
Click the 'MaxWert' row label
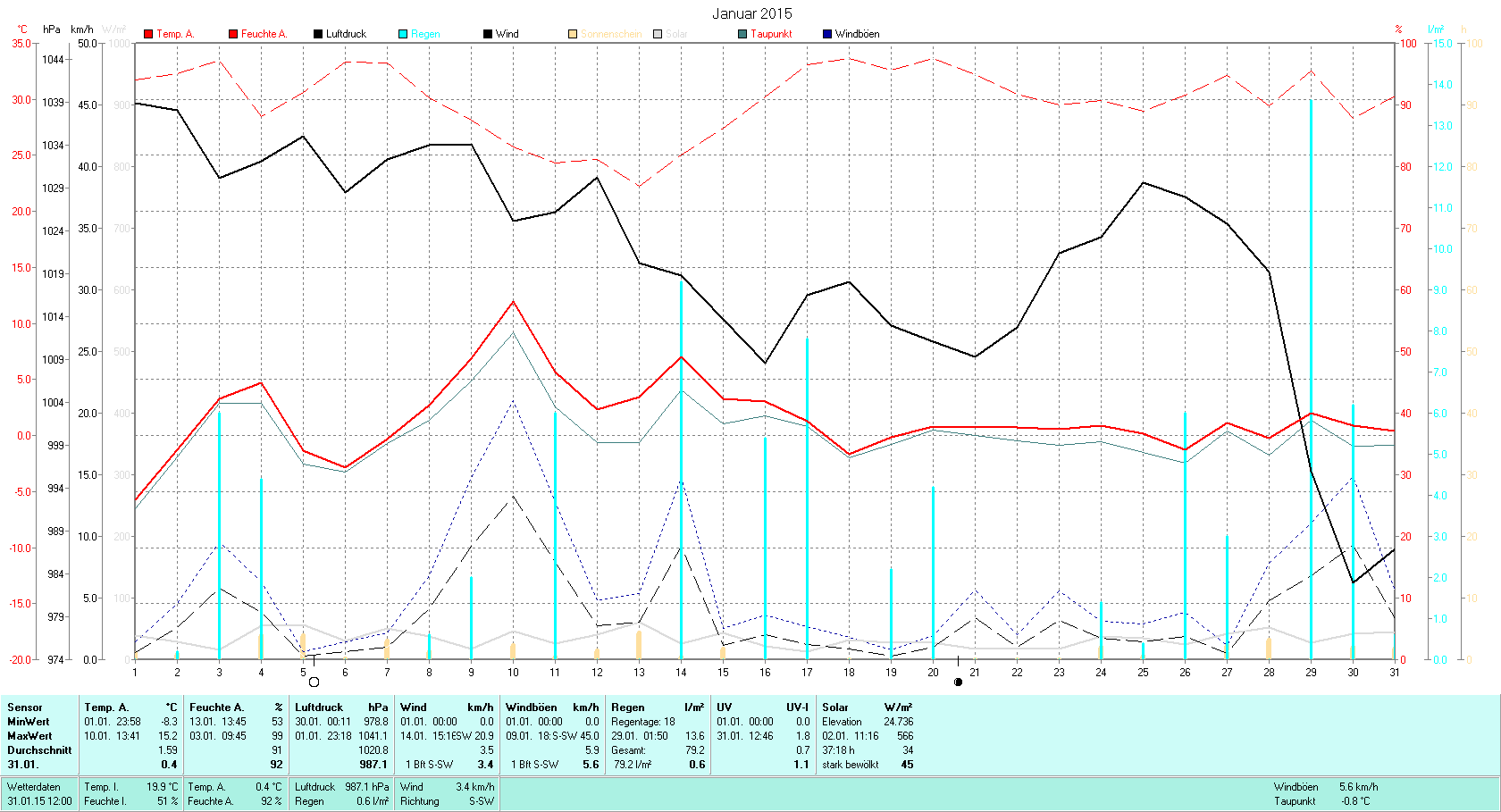coord(29,736)
